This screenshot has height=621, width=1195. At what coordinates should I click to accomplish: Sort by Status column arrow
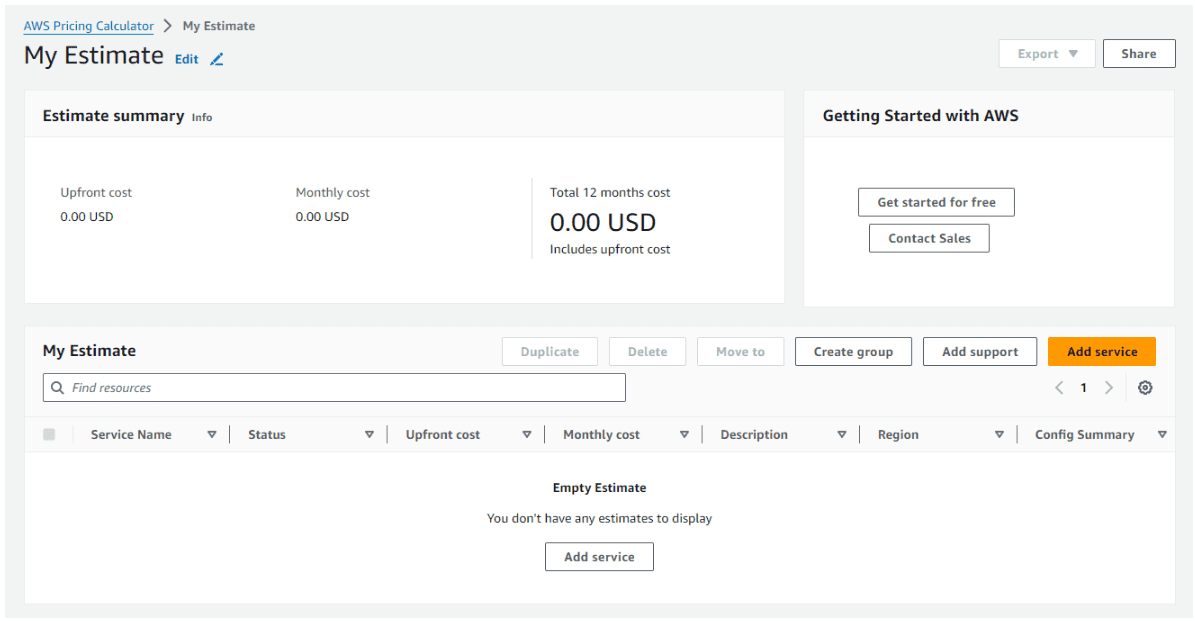tap(369, 434)
